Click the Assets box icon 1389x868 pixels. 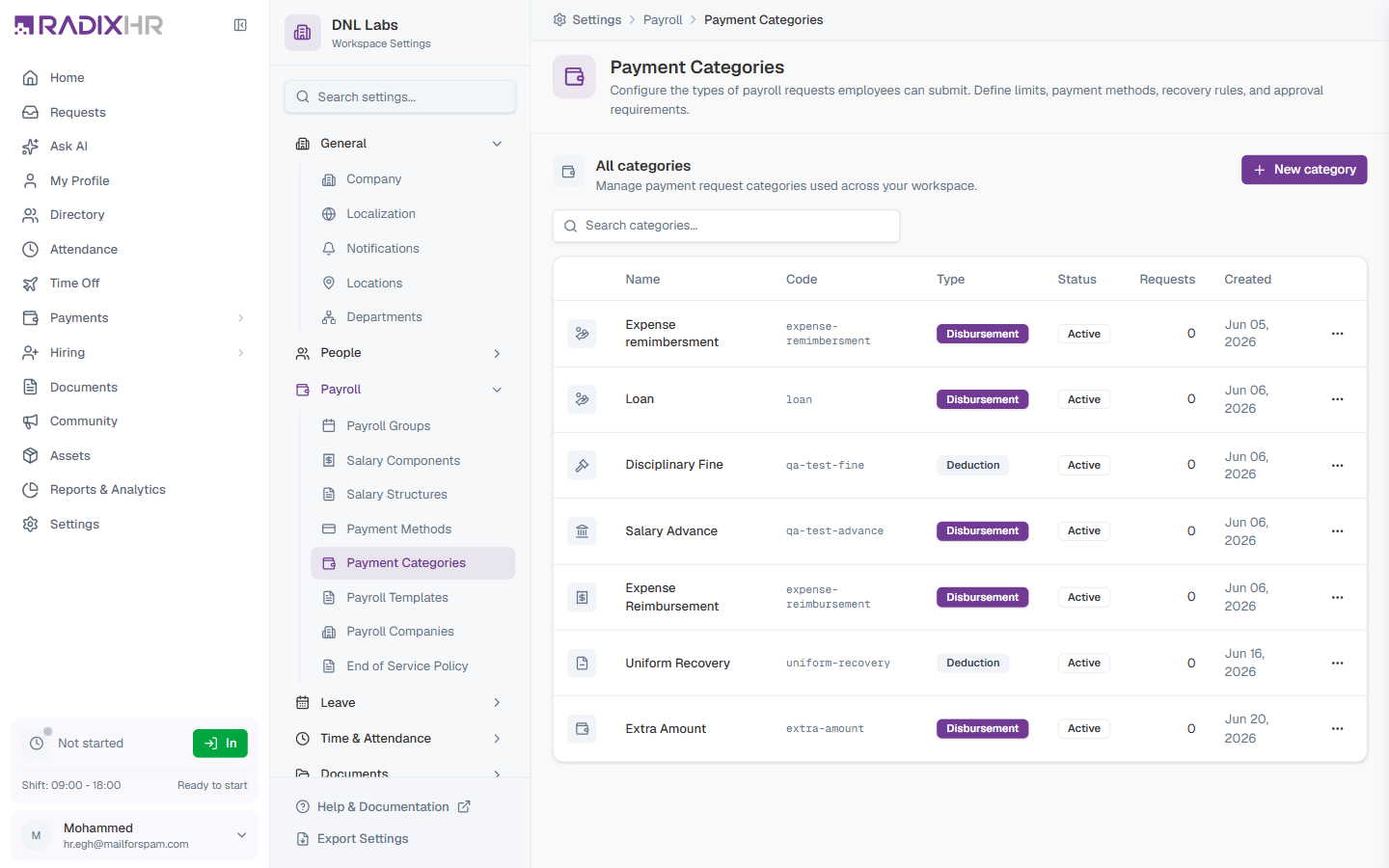click(31, 455)
